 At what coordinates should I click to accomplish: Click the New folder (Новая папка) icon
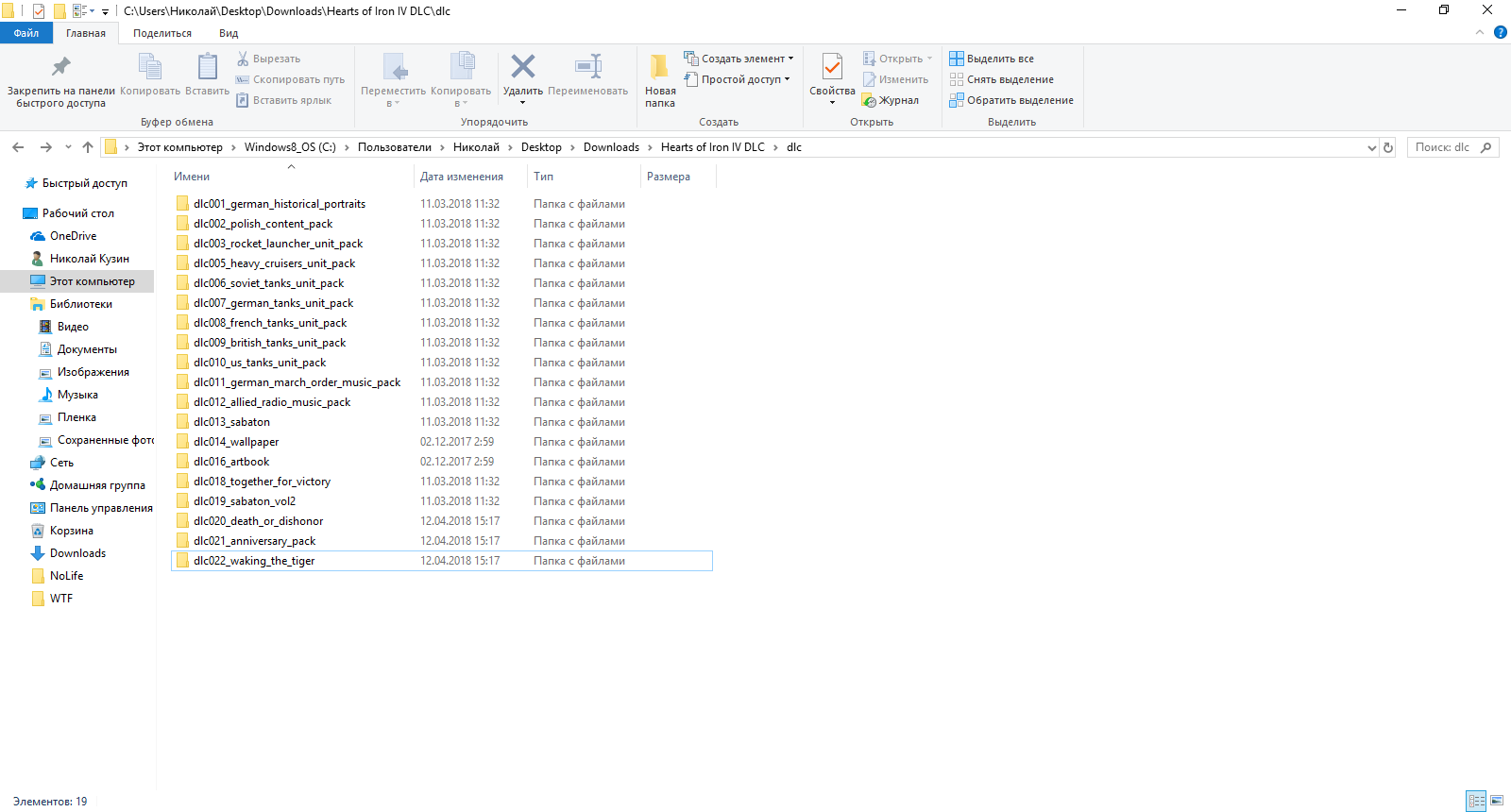tap(660, 66)
